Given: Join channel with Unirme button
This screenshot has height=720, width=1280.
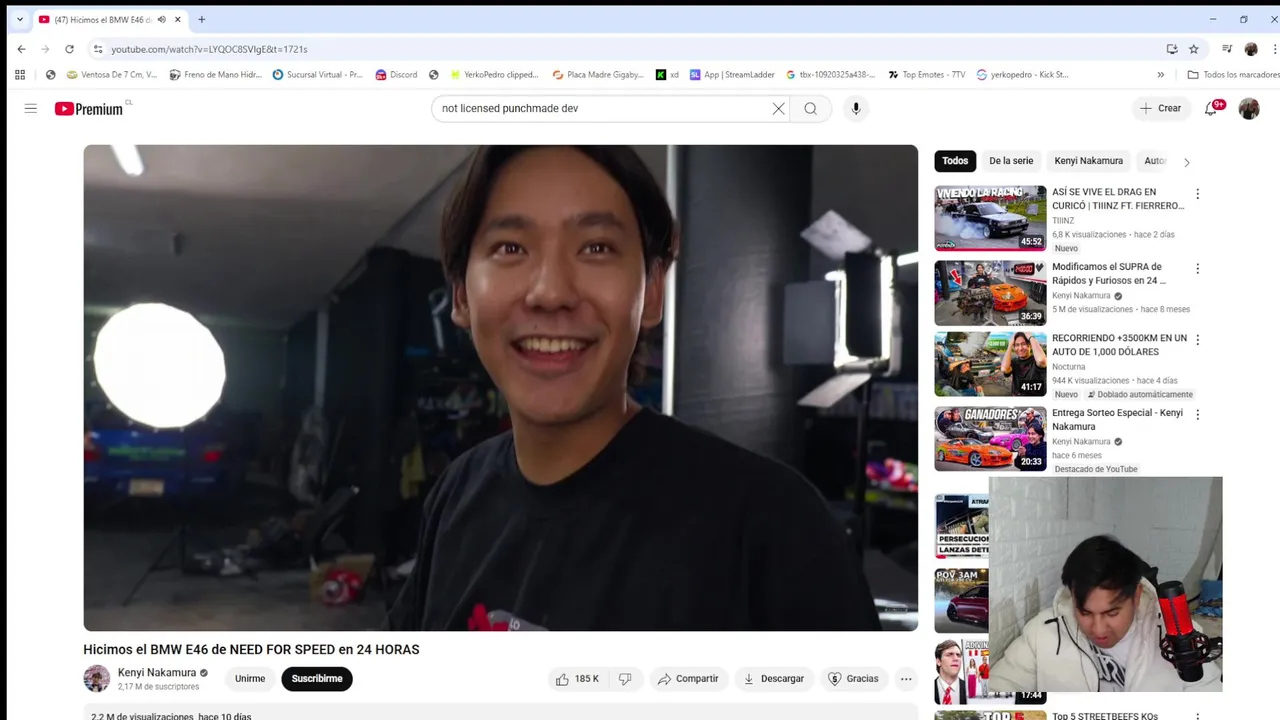Looking at the screenshot, I should (x=250, y=679).
